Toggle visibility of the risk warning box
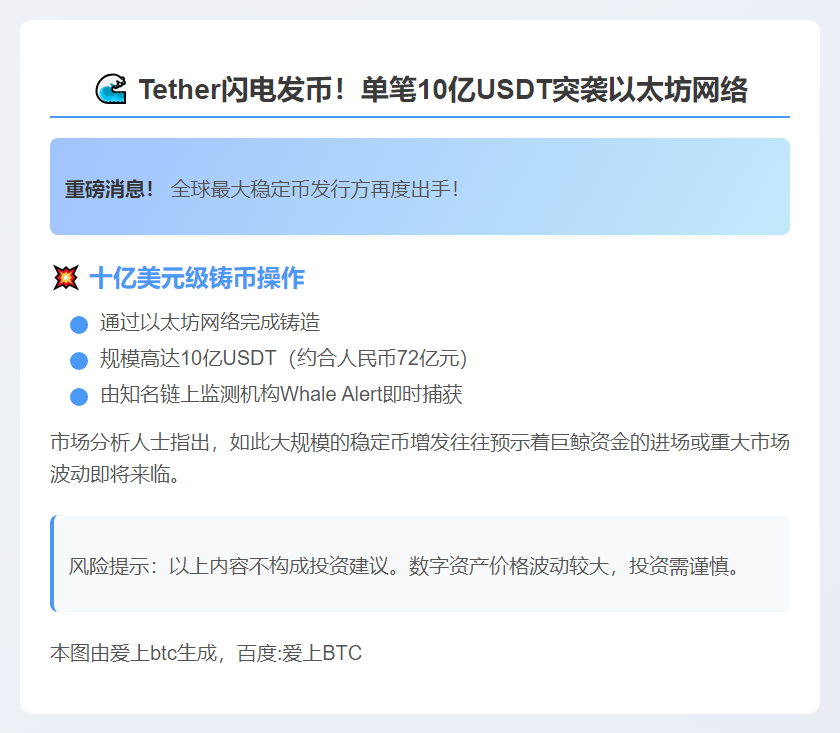Viewport: 840px width, 733px height. (x=420, y=562)
